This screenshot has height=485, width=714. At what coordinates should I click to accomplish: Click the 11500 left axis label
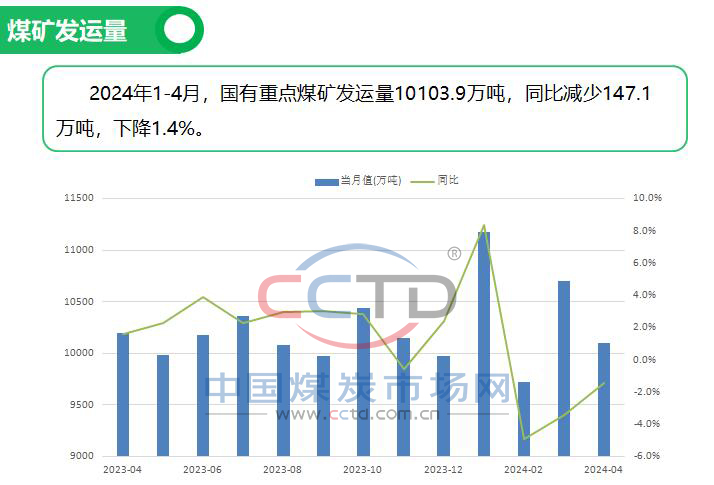79,198
